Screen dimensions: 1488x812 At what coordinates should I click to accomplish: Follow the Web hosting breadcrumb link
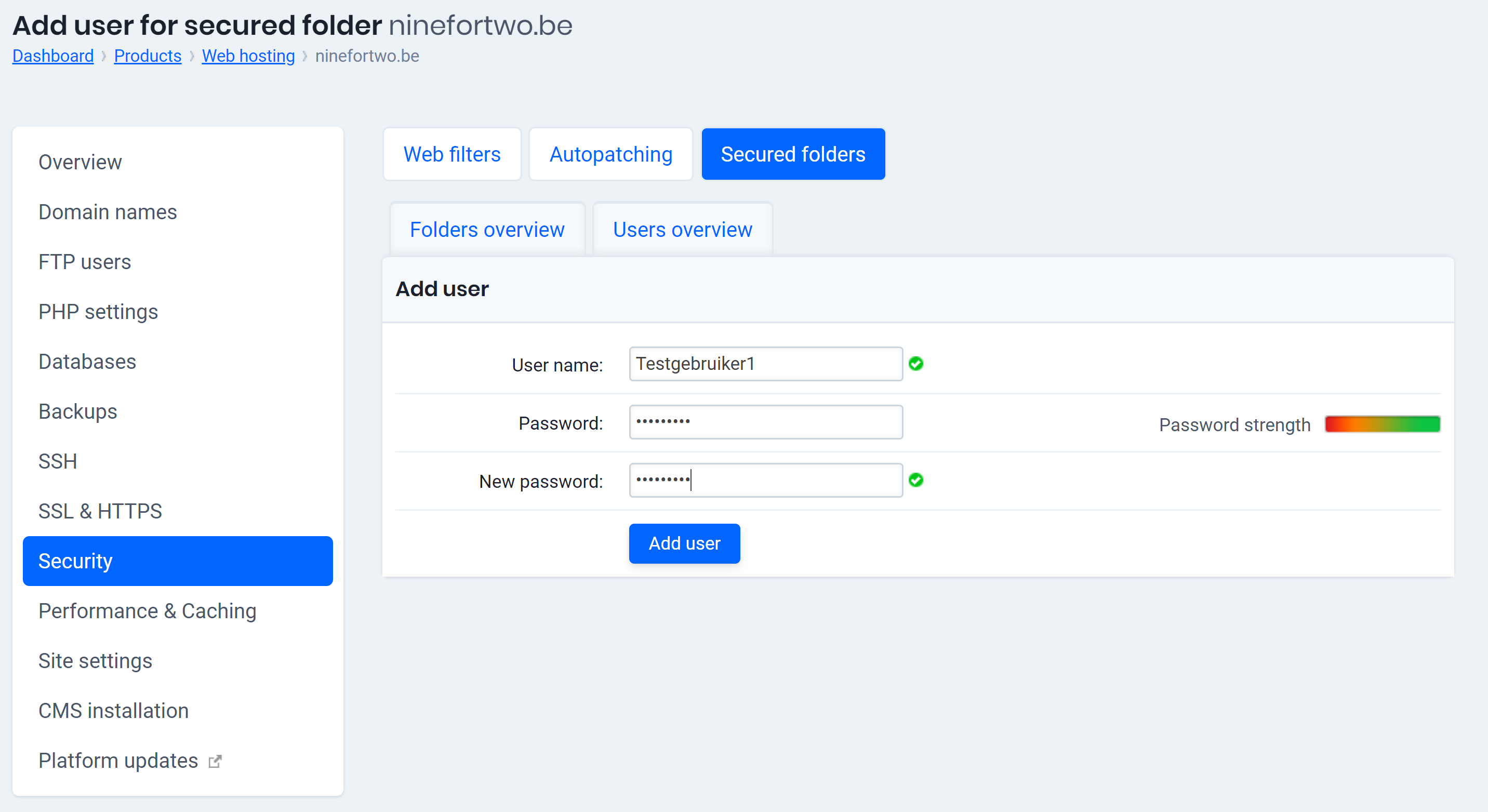point(248,56)
